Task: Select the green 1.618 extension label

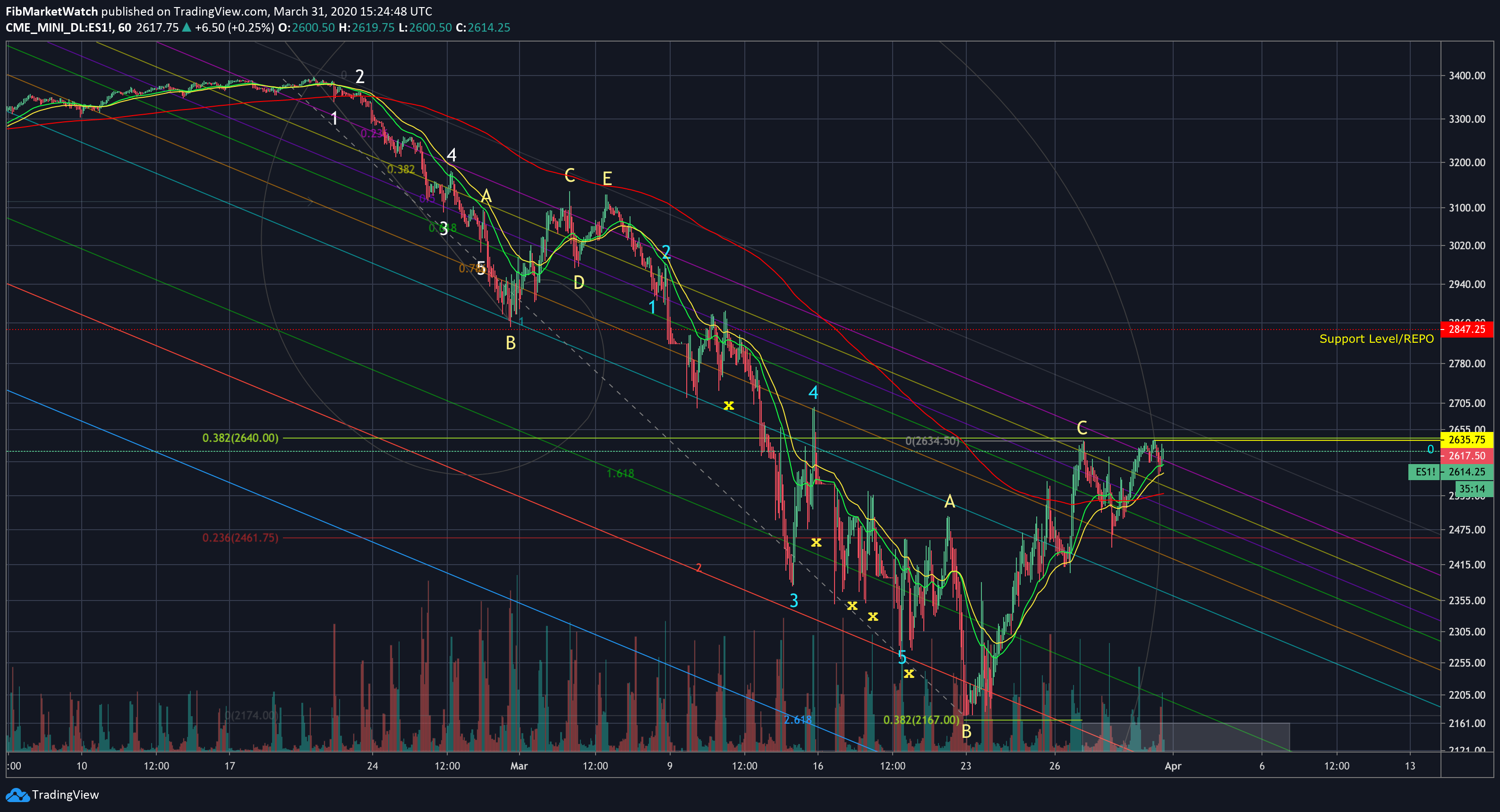Action: point(620,473)
